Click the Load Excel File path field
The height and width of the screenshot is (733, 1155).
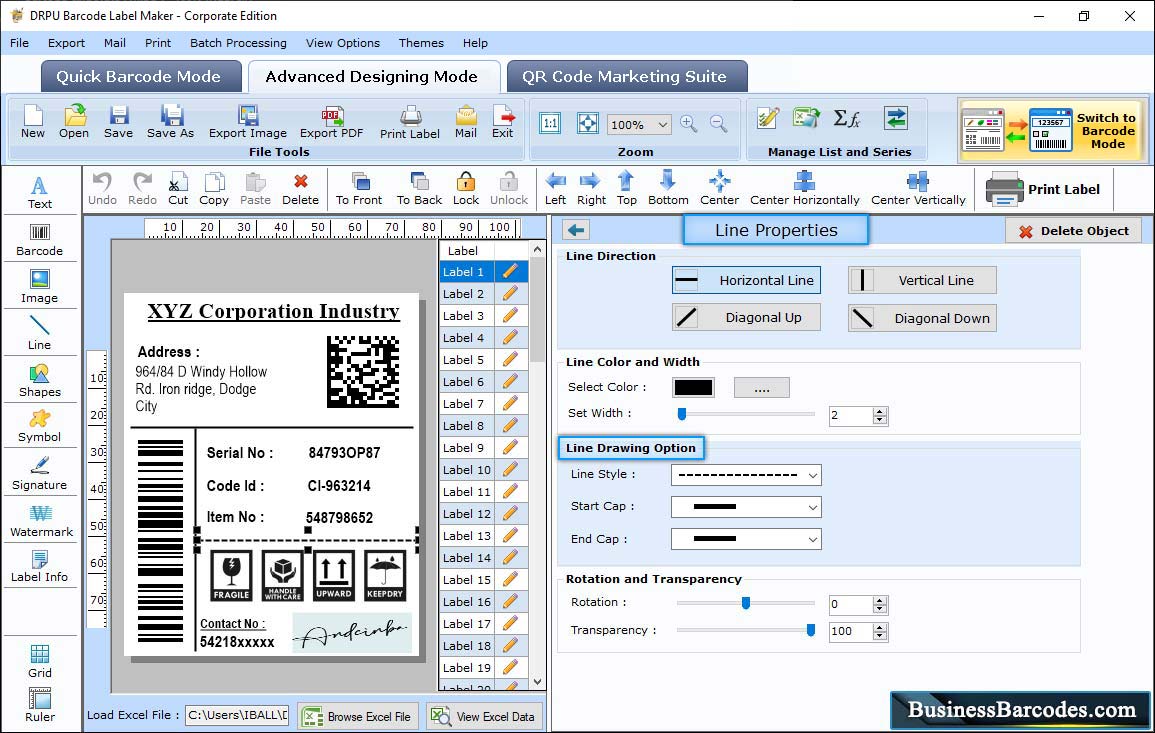tap(236, 715)
